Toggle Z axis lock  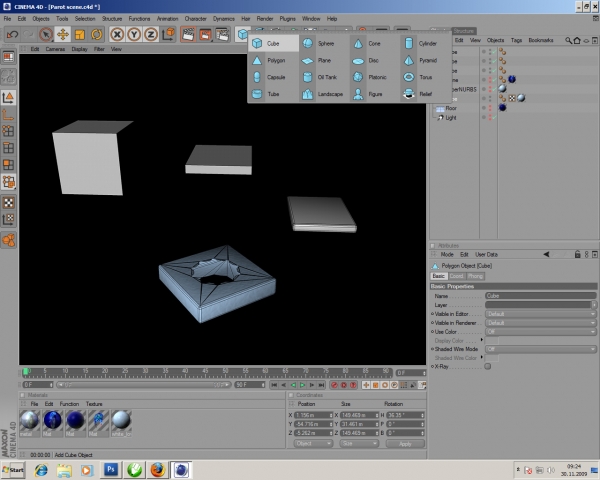(151, 34)
